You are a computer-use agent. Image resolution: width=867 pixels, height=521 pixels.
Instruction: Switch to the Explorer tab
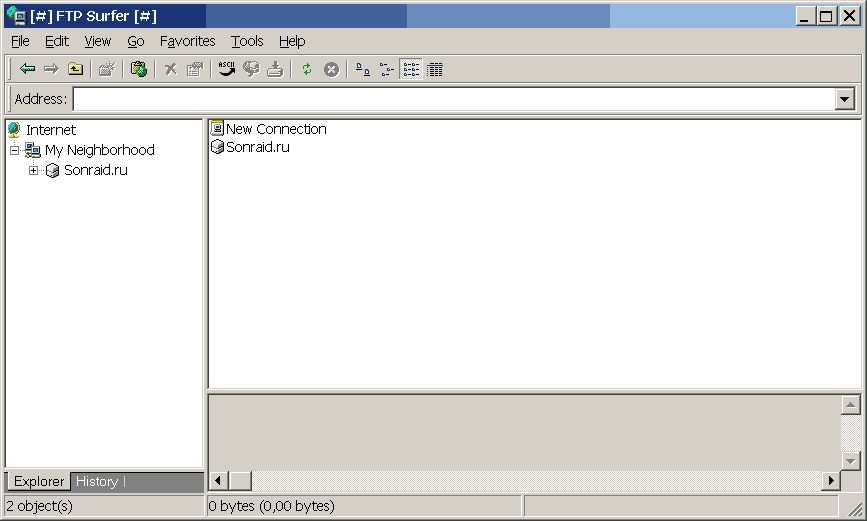pyautogui.click(x=39, y=481)
